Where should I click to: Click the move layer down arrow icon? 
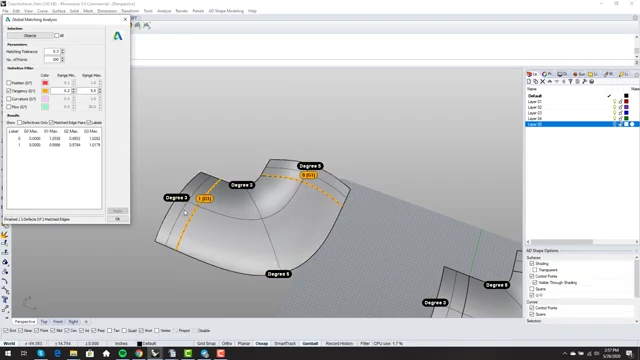point(556,82)
